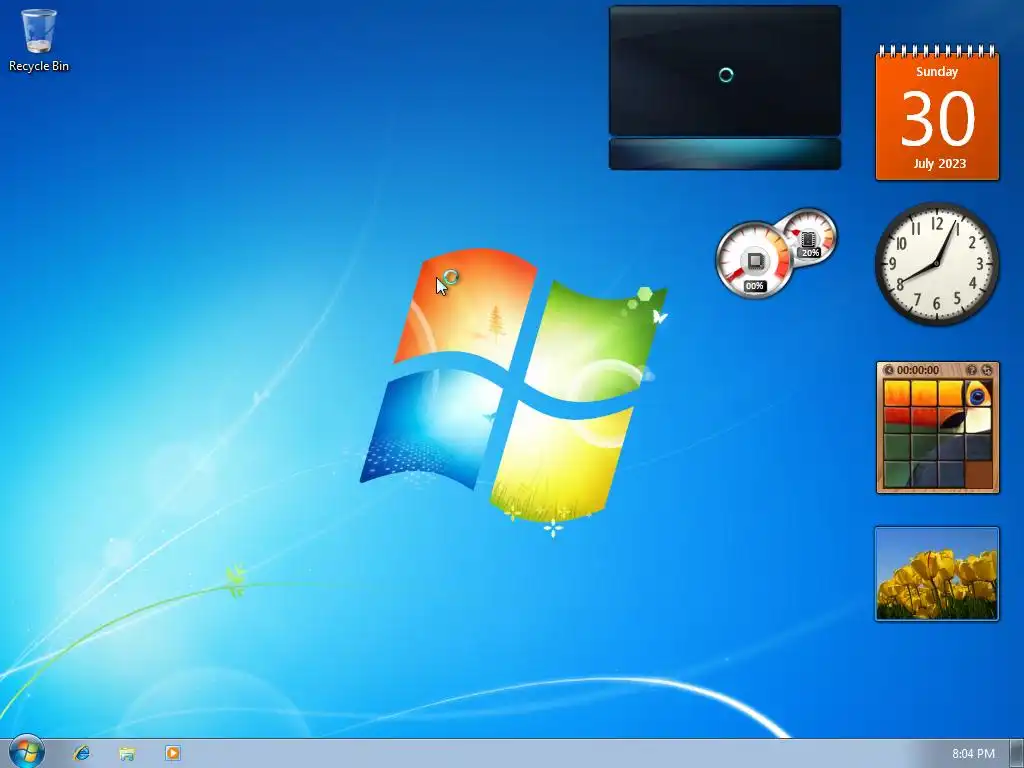This screenshot has height=768, width=1024.
Task: Select the analog Clock gadget
Action: click(937, 263)
